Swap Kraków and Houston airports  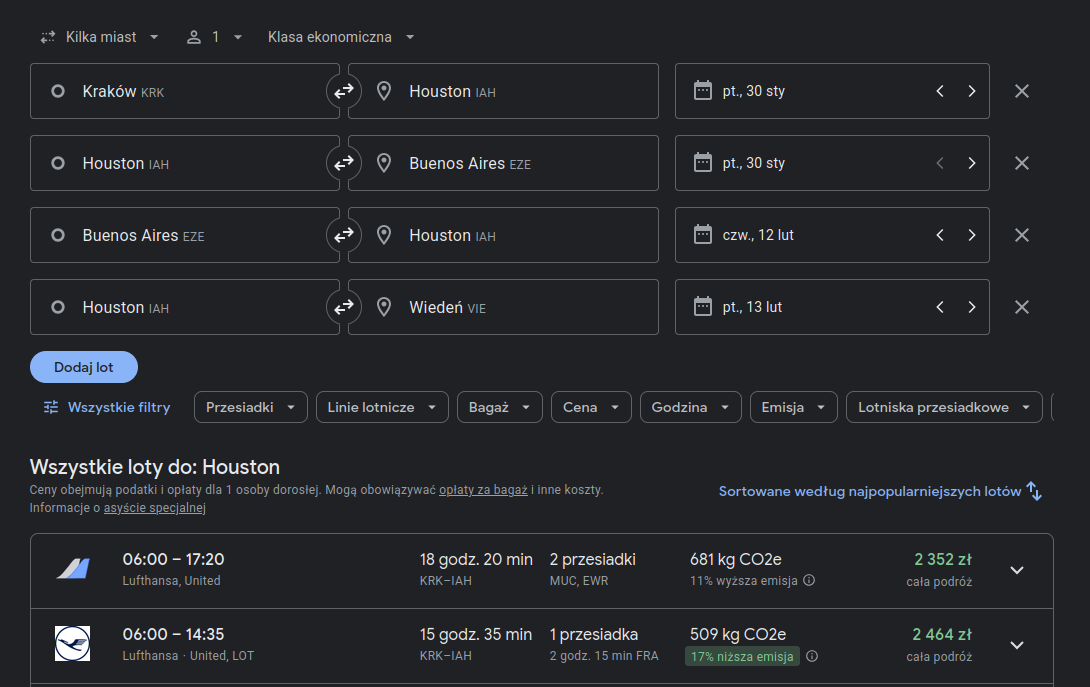point(344,91)
